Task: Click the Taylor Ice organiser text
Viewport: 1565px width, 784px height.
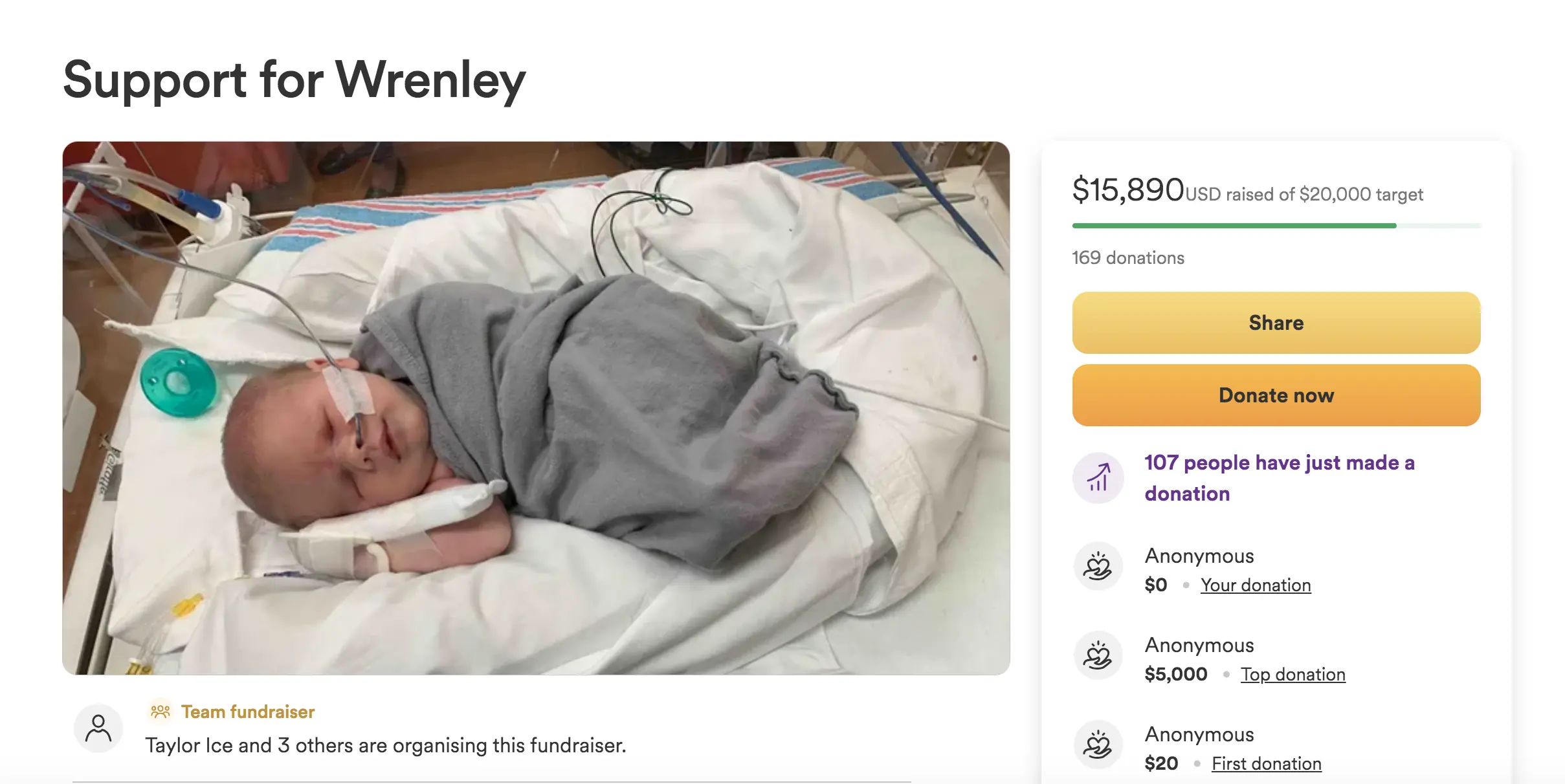Action: (385, 745)
